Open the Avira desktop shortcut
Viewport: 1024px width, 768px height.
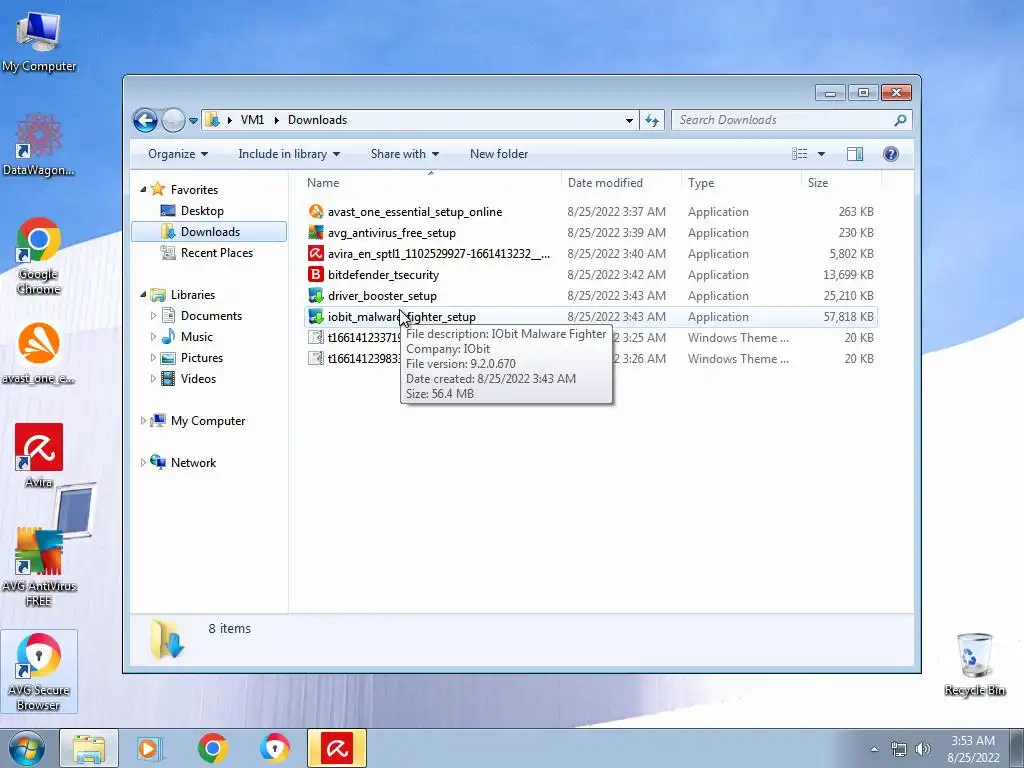39,455
